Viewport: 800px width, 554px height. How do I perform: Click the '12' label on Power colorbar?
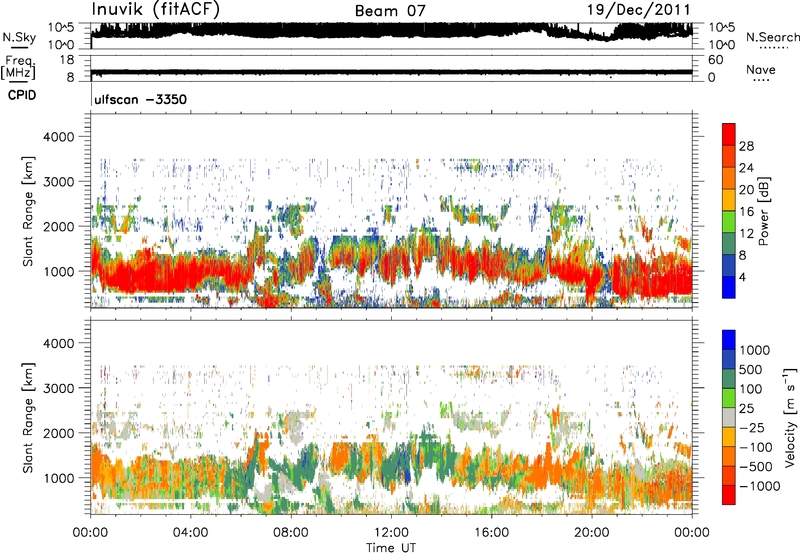coord(746,234)
